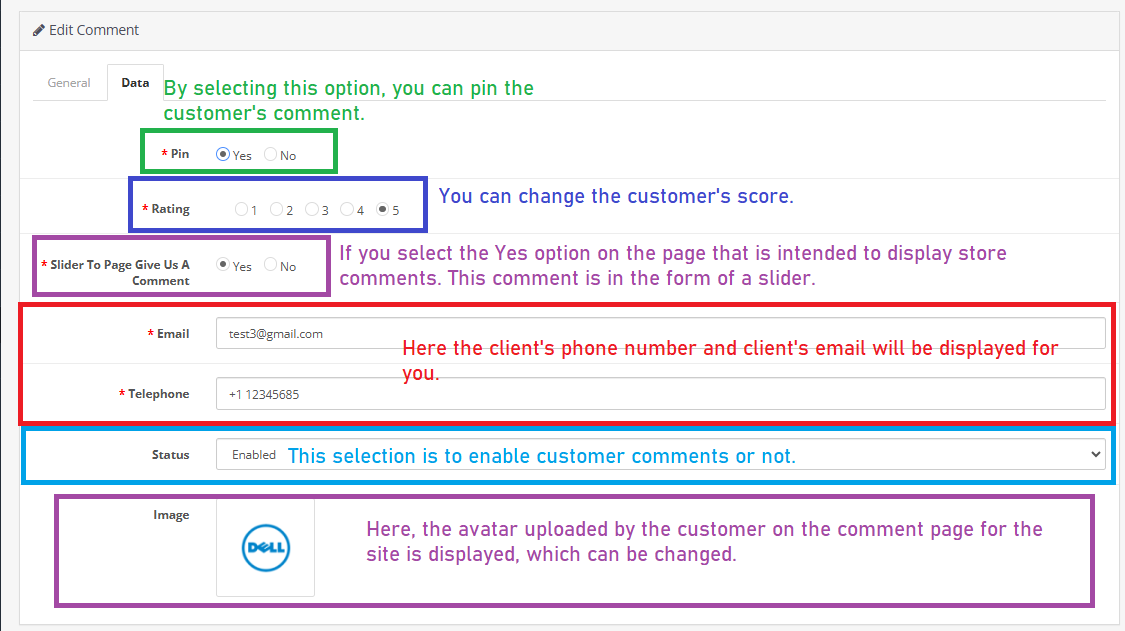
Task: Select the Data tab
Action: tap(135, 83)
